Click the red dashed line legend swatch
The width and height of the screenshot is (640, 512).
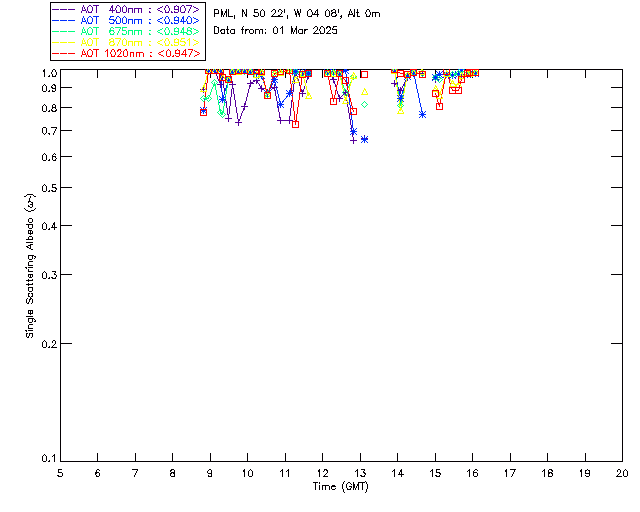(64, 53)
